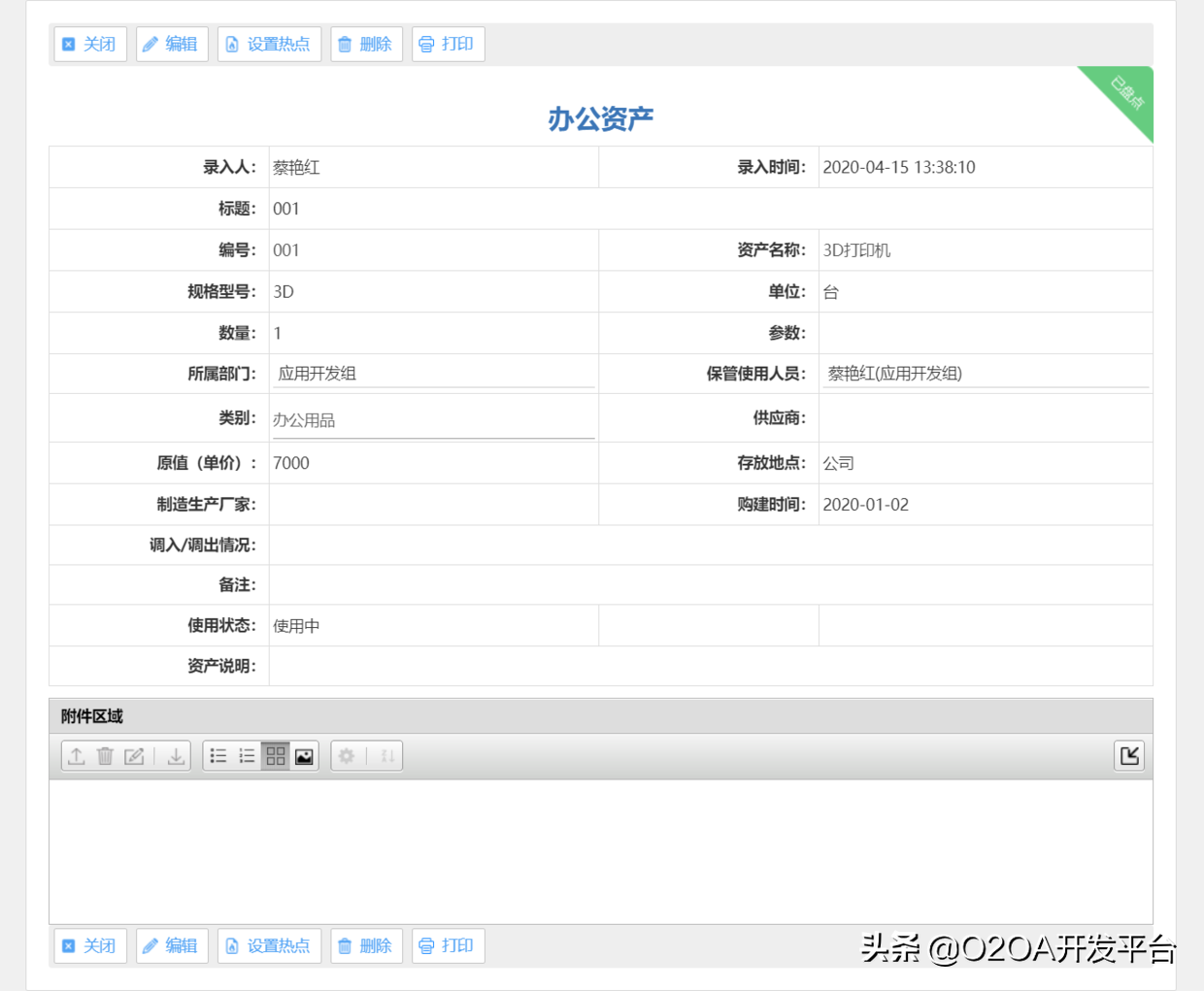This screenshot has width=1204, height=991.
Task: Click the bottom 设置热点 button
Action: tap(269, 945)
